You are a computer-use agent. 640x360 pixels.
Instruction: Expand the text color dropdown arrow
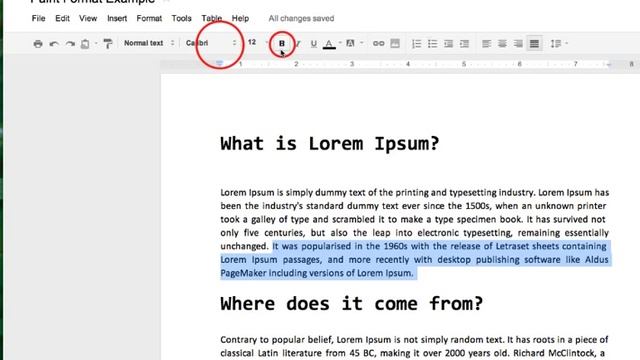(x=340, y=43)
